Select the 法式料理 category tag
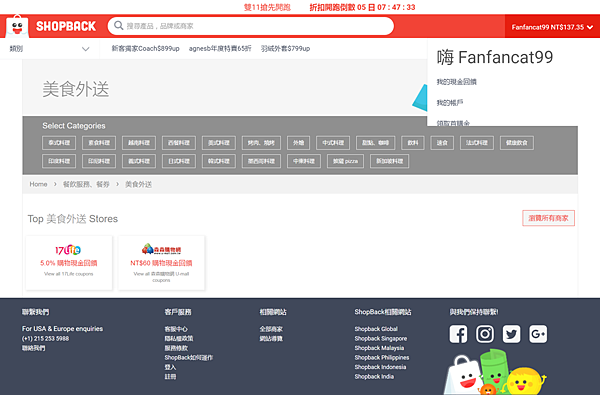This screenshot has height=395, width=600. click(477, 143)
